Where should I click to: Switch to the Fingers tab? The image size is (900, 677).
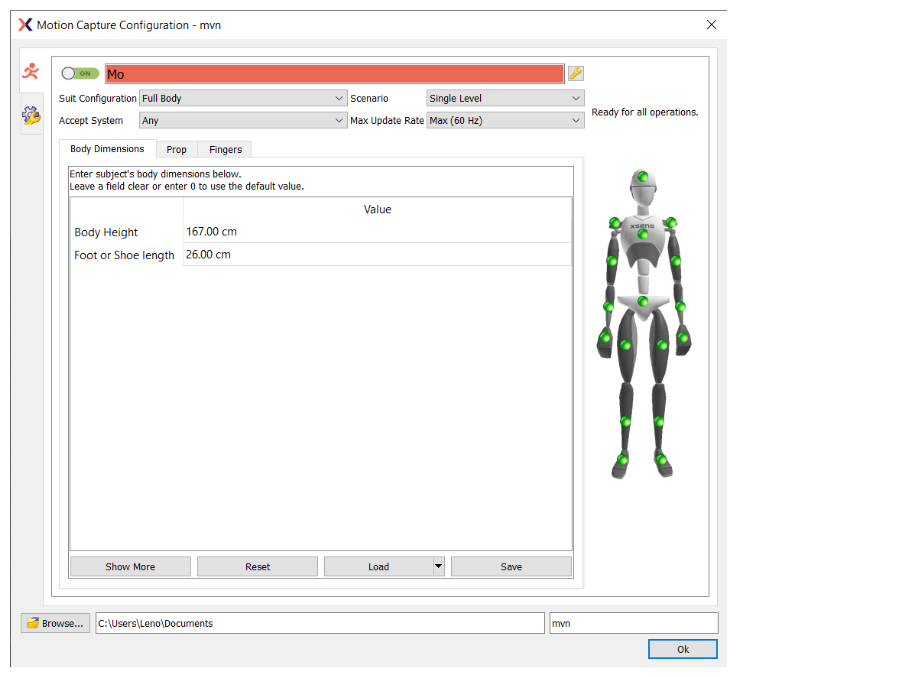pos(225,149)
